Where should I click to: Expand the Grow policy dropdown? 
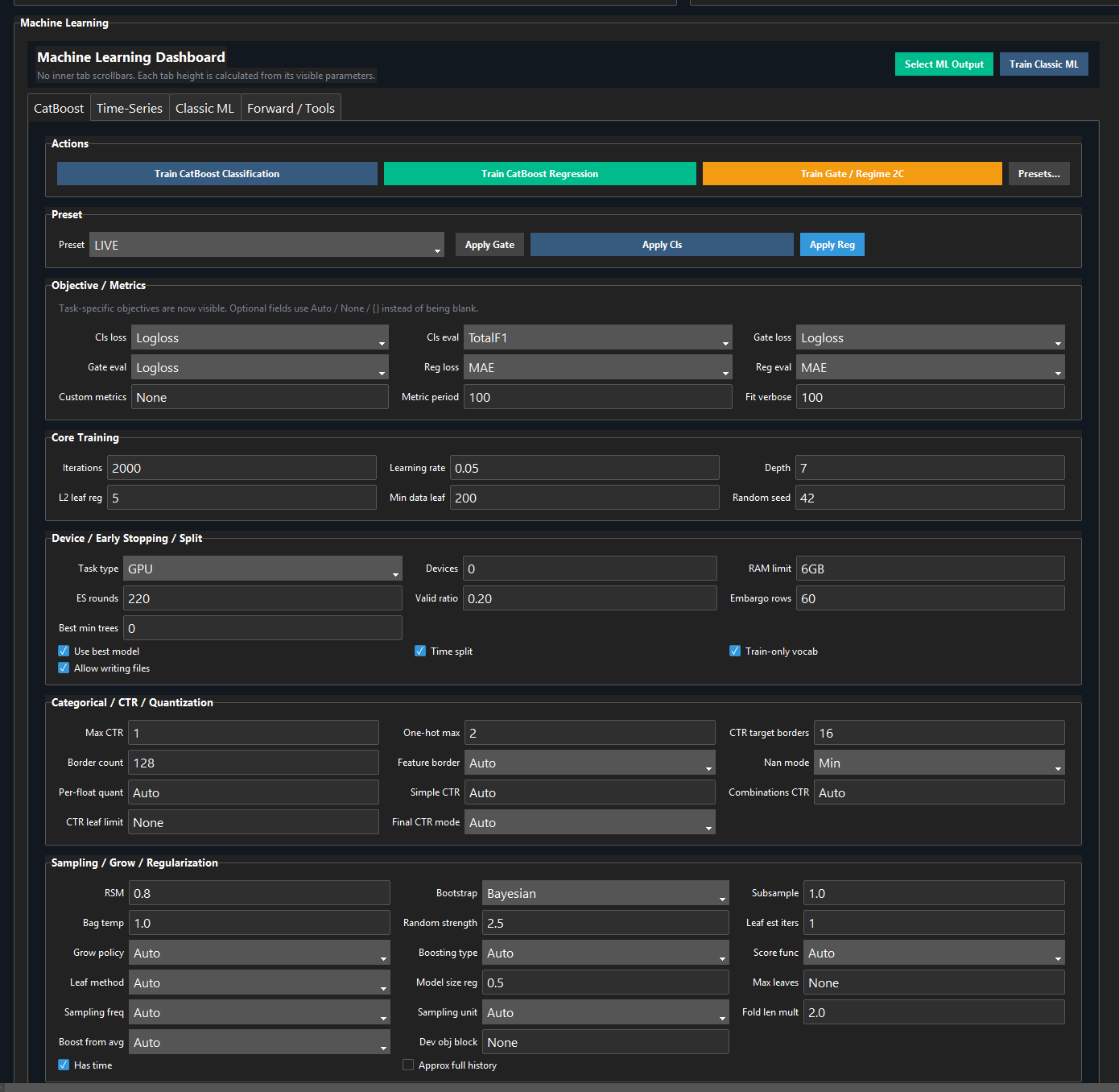[x=259, y=953]
